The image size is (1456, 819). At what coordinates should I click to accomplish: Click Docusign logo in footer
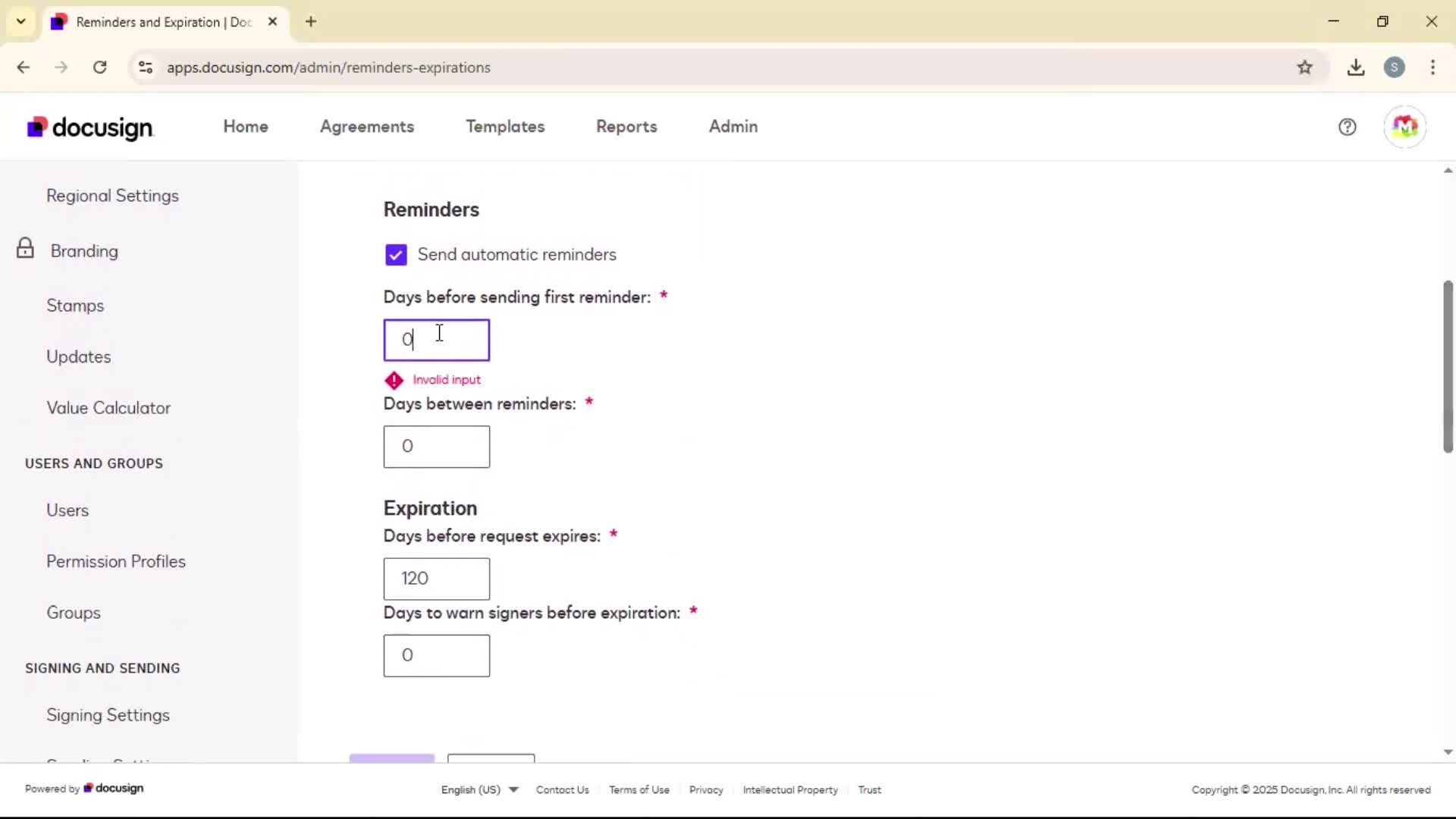pyautogui.click(x=114, y=789)
